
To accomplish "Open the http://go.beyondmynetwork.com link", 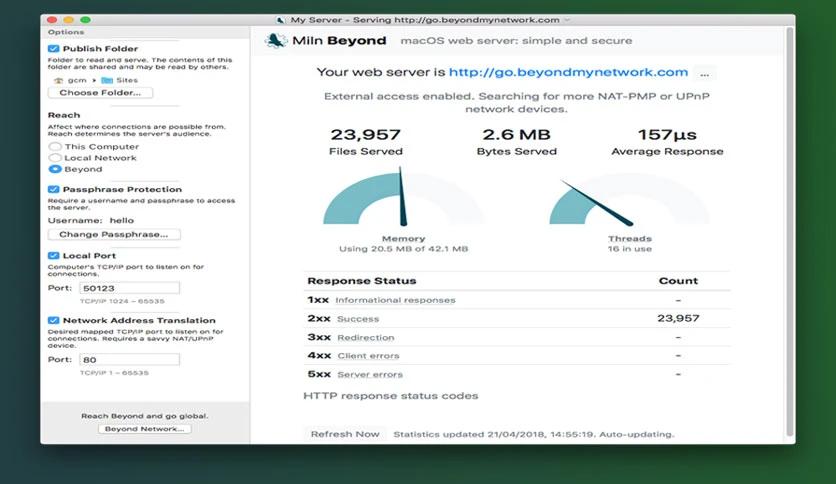I will coord(568,72).
